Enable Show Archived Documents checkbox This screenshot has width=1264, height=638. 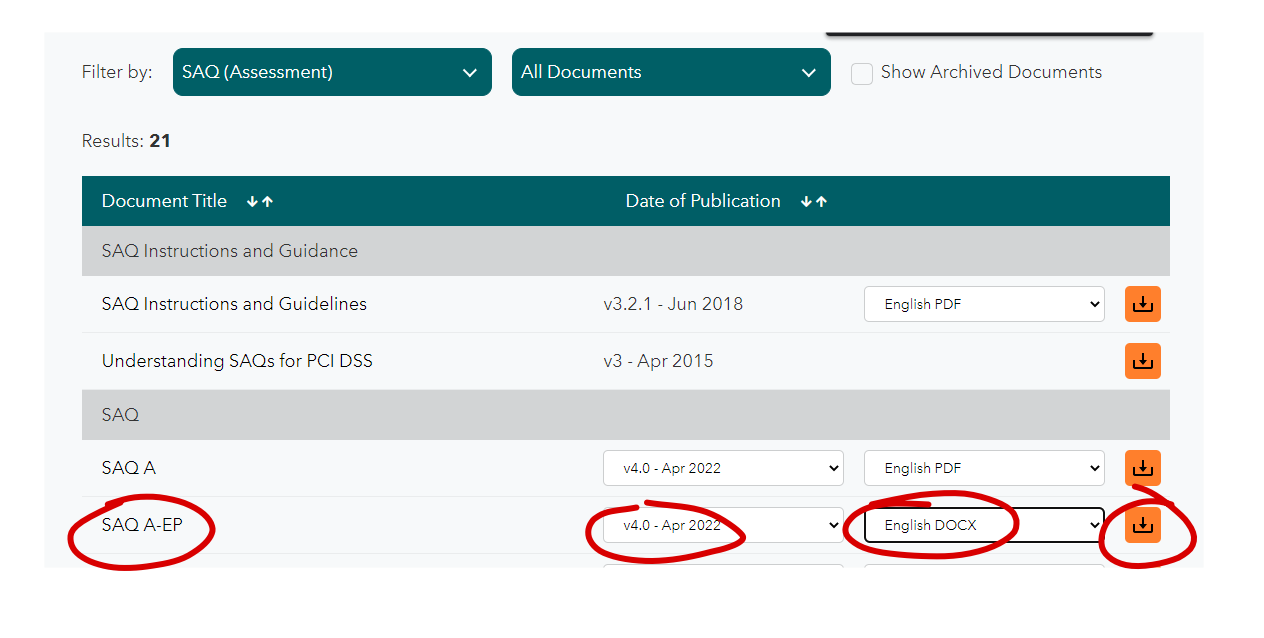862,73
